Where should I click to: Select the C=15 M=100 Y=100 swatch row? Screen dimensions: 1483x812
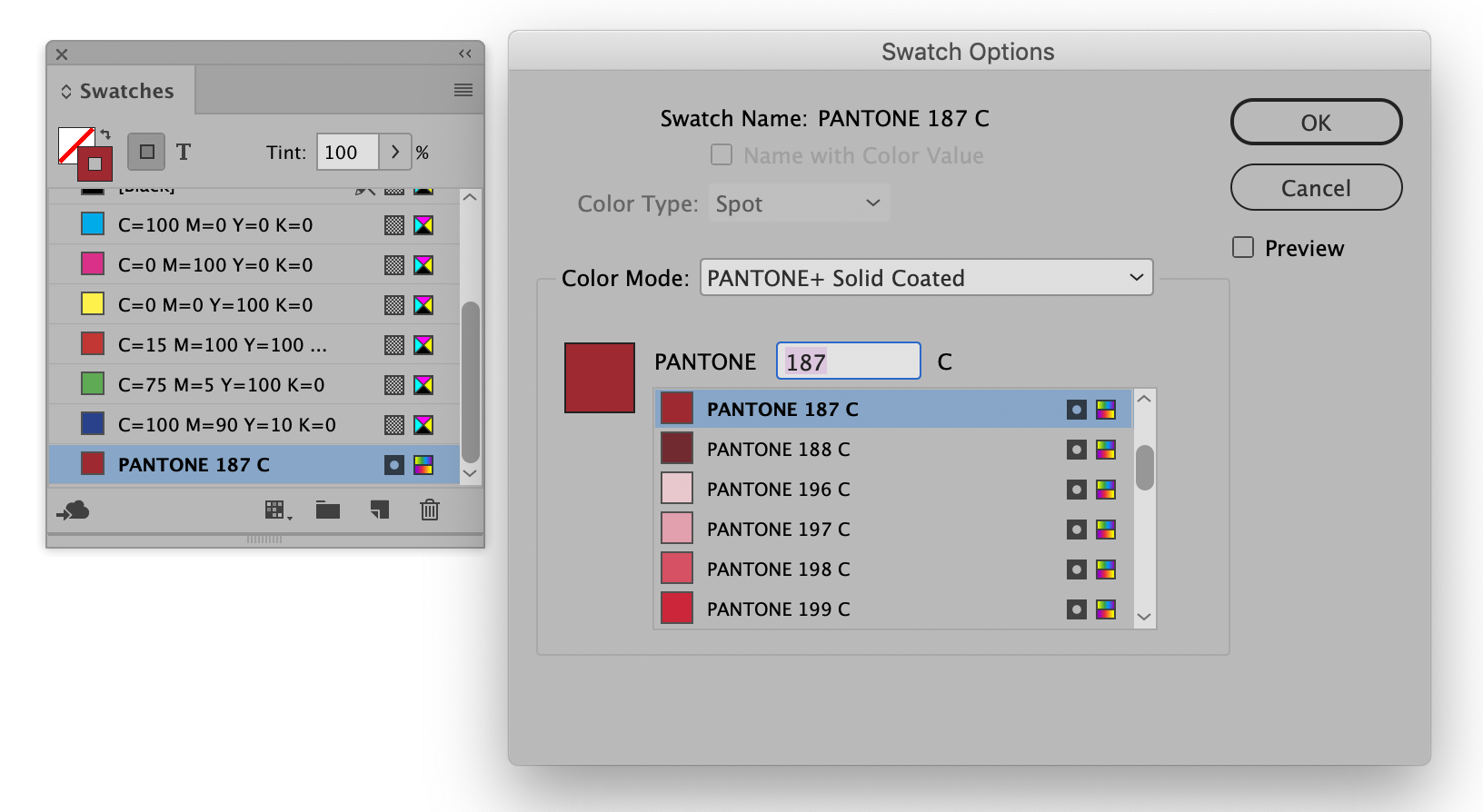click(x=254, y=344)
